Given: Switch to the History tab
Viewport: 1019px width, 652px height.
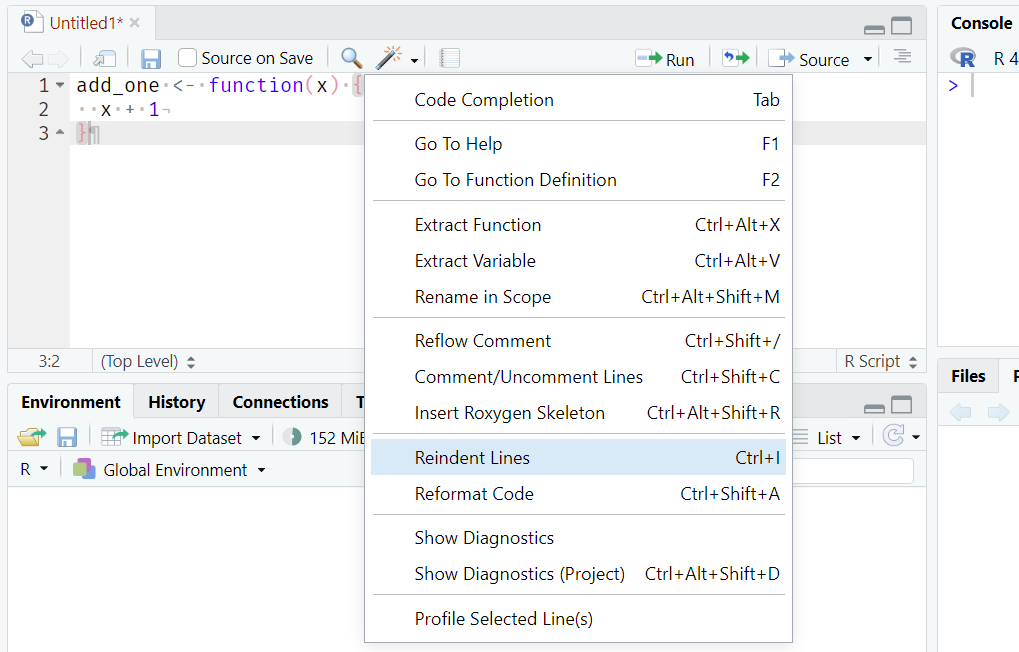Looking at the screenshot, I should coord(176,402).
